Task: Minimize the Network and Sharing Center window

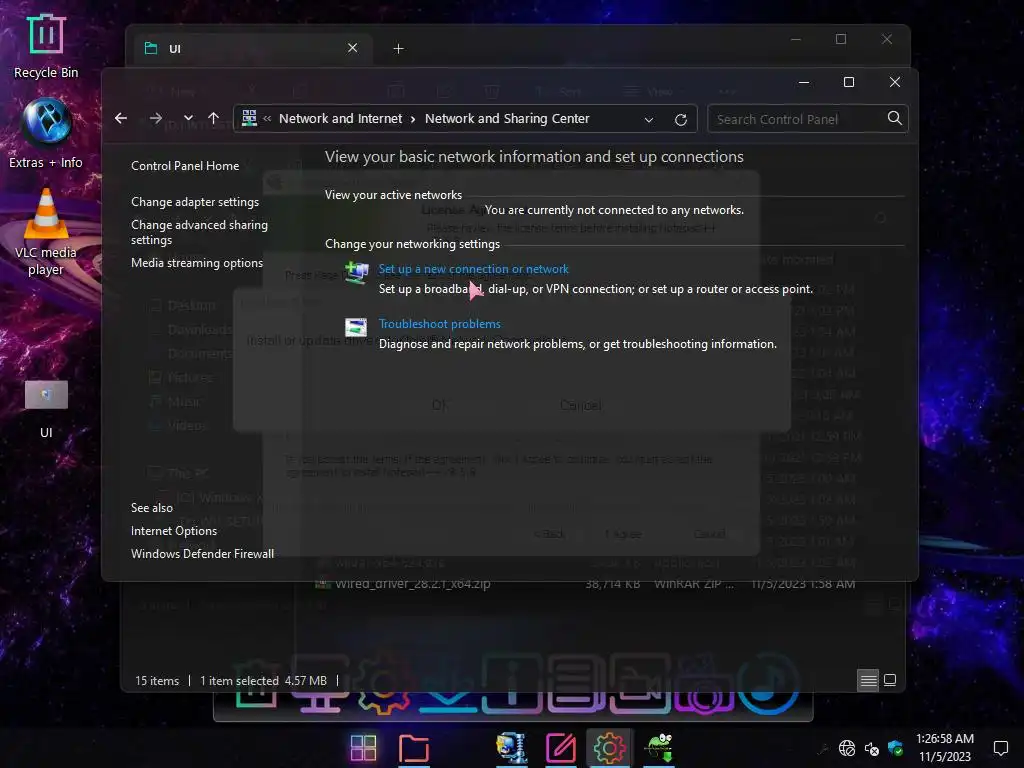Action: (x=804, y=82)
